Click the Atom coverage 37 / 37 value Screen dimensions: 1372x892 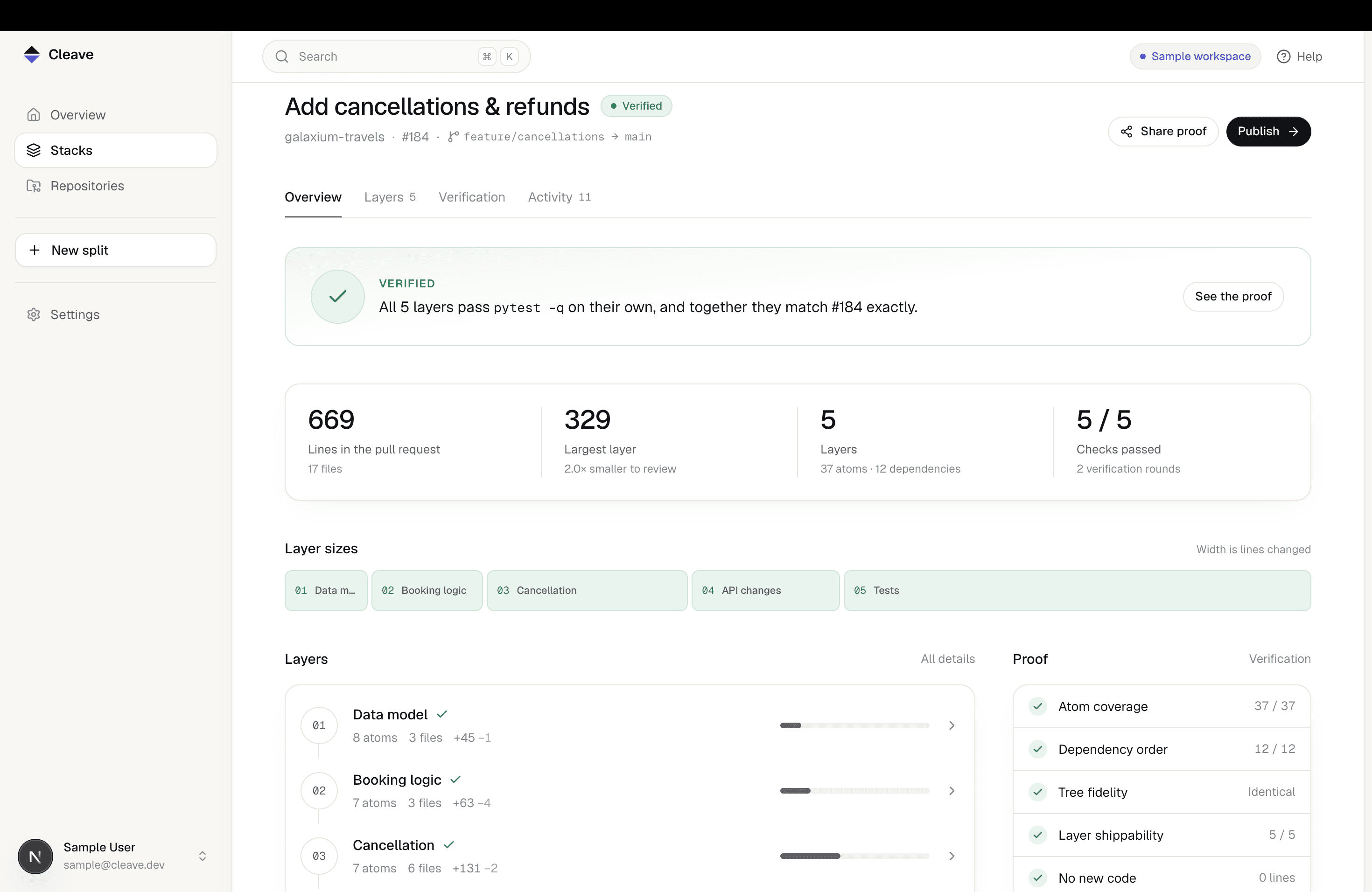[x=1274, y=706]
